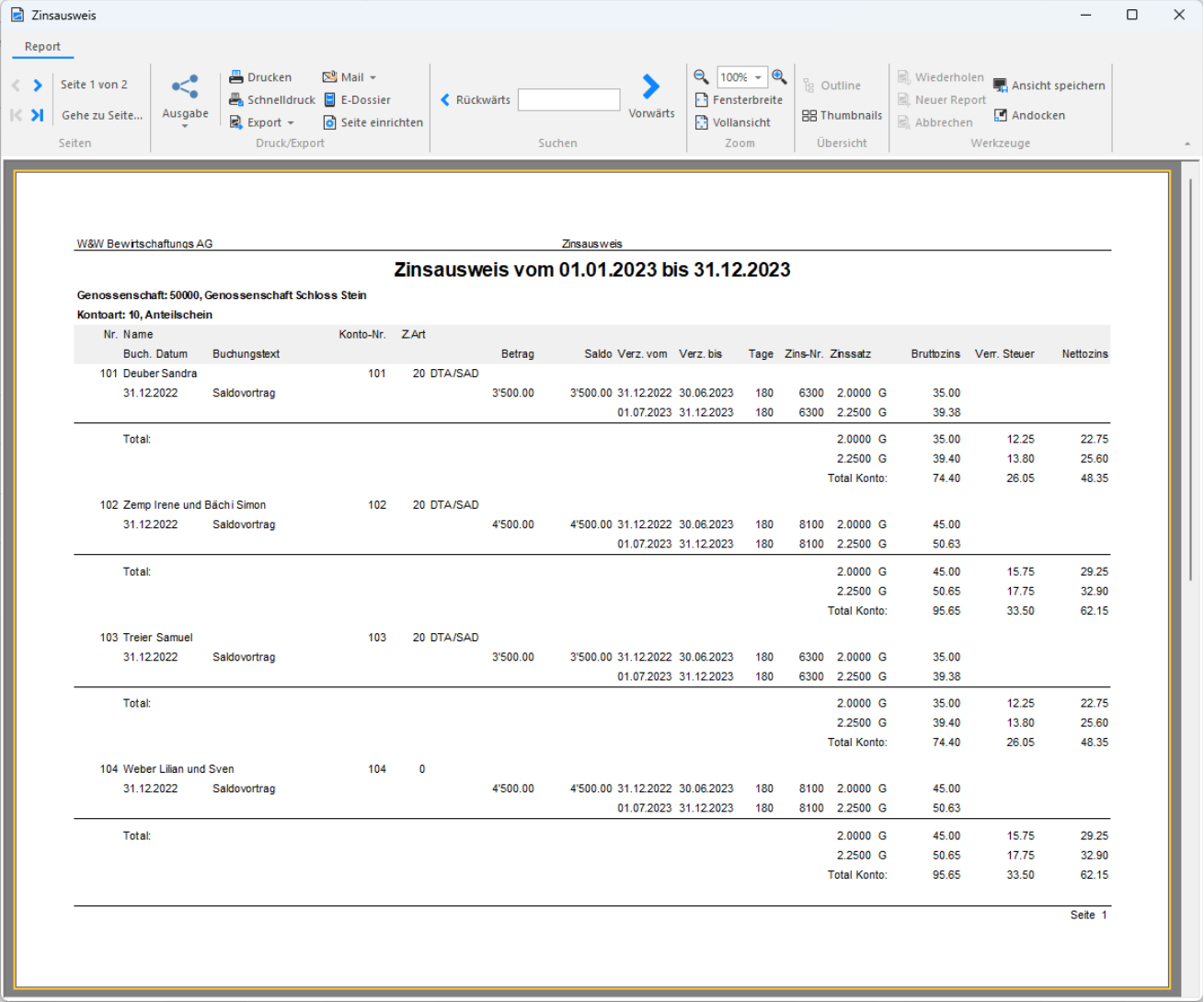Click the zoom in magnifier
This screenshot has height=1002, width=1204.
tap(779, 77)
